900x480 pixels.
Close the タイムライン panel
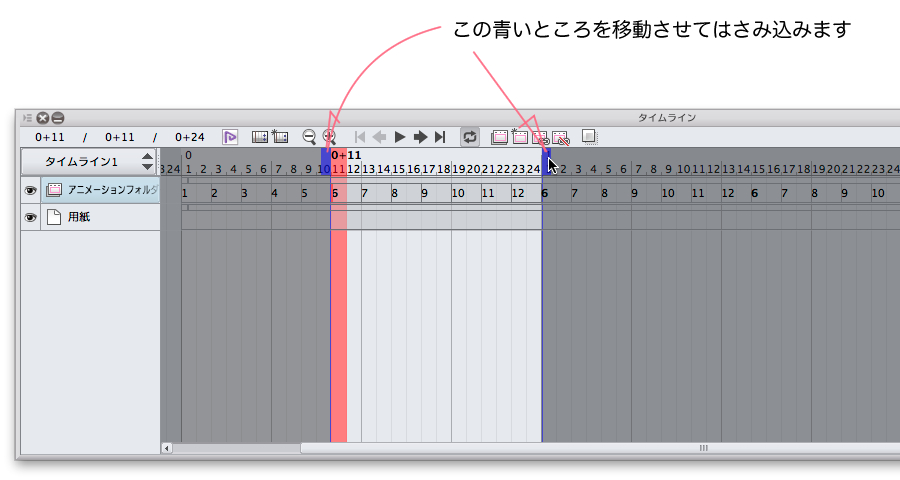42,118
